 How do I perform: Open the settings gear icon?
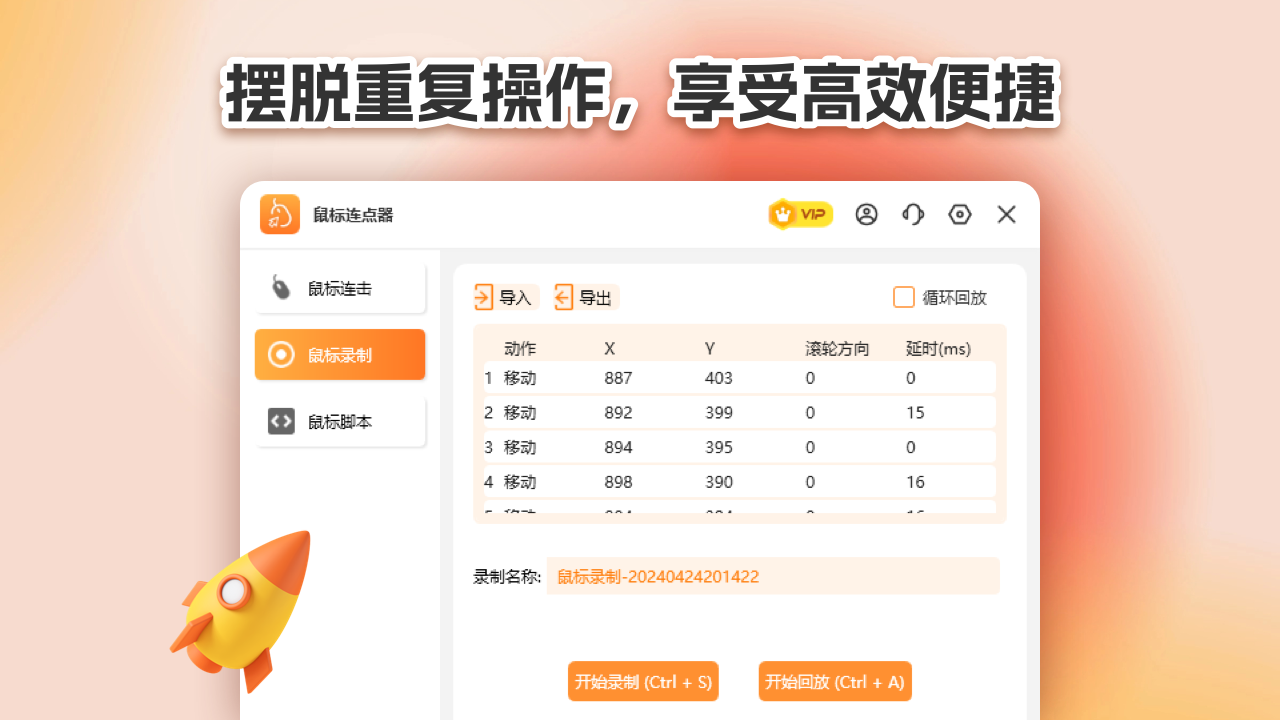point(959,214)
